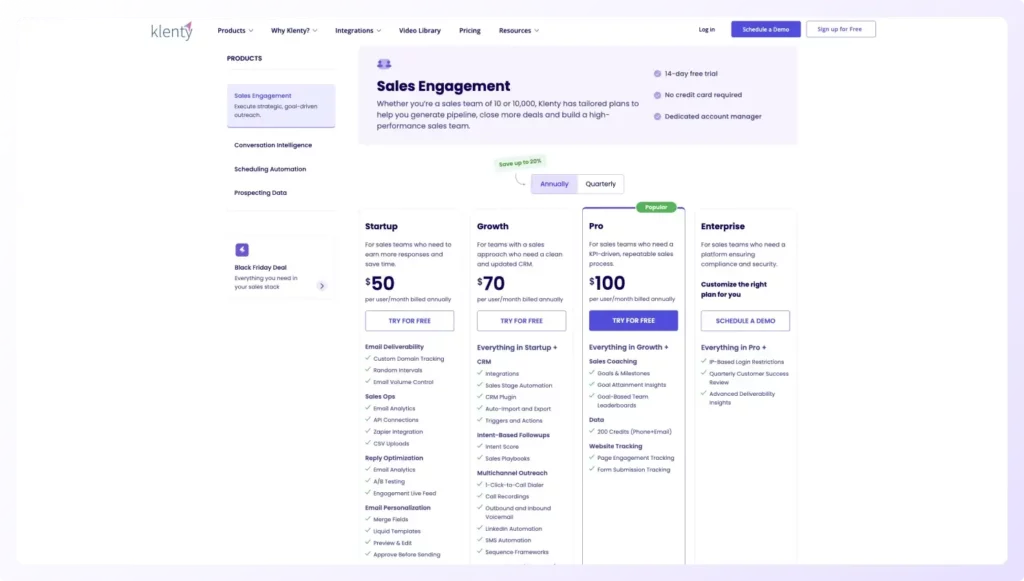The height and width of the screenshot is (581, 1024).
Task: Click the $70 Growth price
Action: pos(491,283)
